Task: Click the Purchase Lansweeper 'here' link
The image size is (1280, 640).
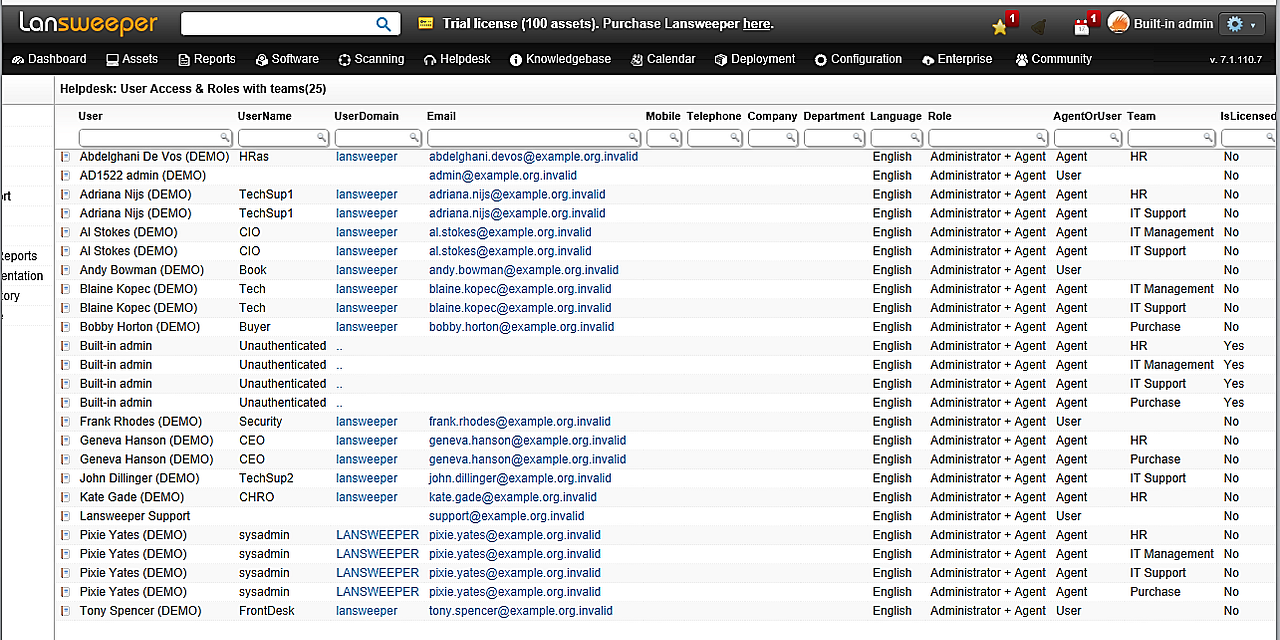Action: [x=756, y=23]
